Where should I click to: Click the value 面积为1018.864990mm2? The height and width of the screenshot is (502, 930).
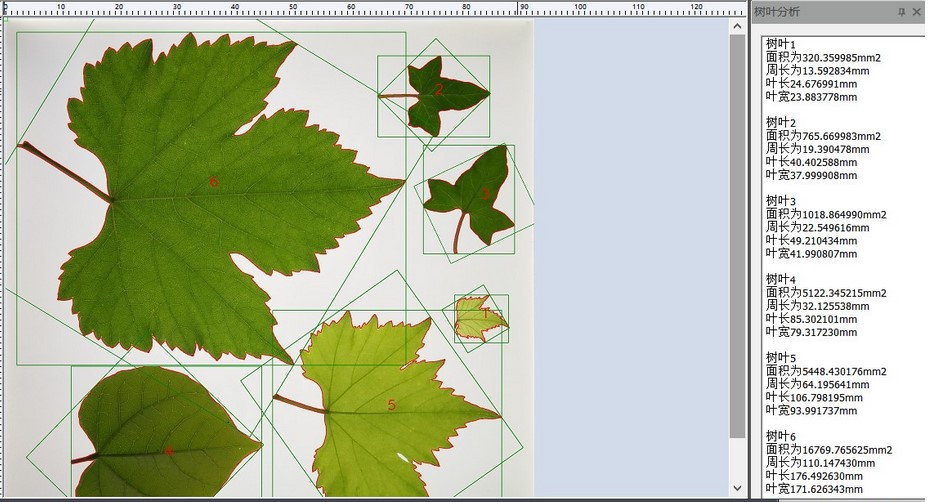826,214
